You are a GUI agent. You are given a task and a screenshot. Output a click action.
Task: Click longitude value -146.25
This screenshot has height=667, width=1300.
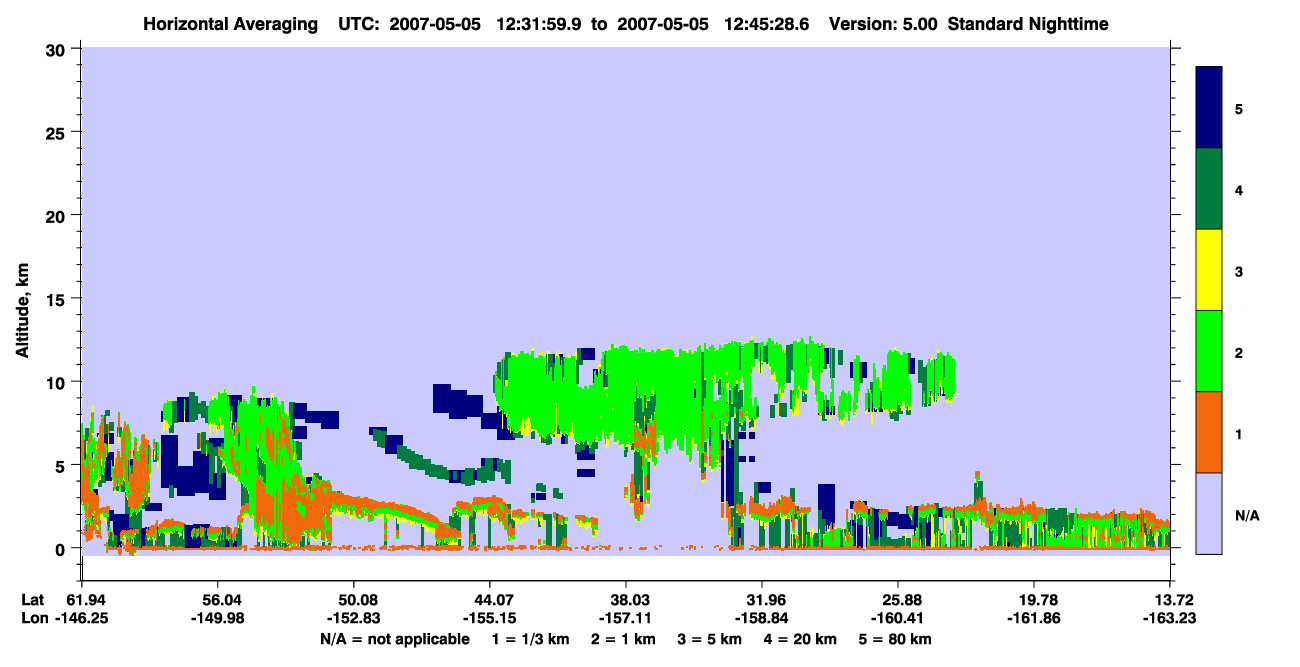click(82, 618)
